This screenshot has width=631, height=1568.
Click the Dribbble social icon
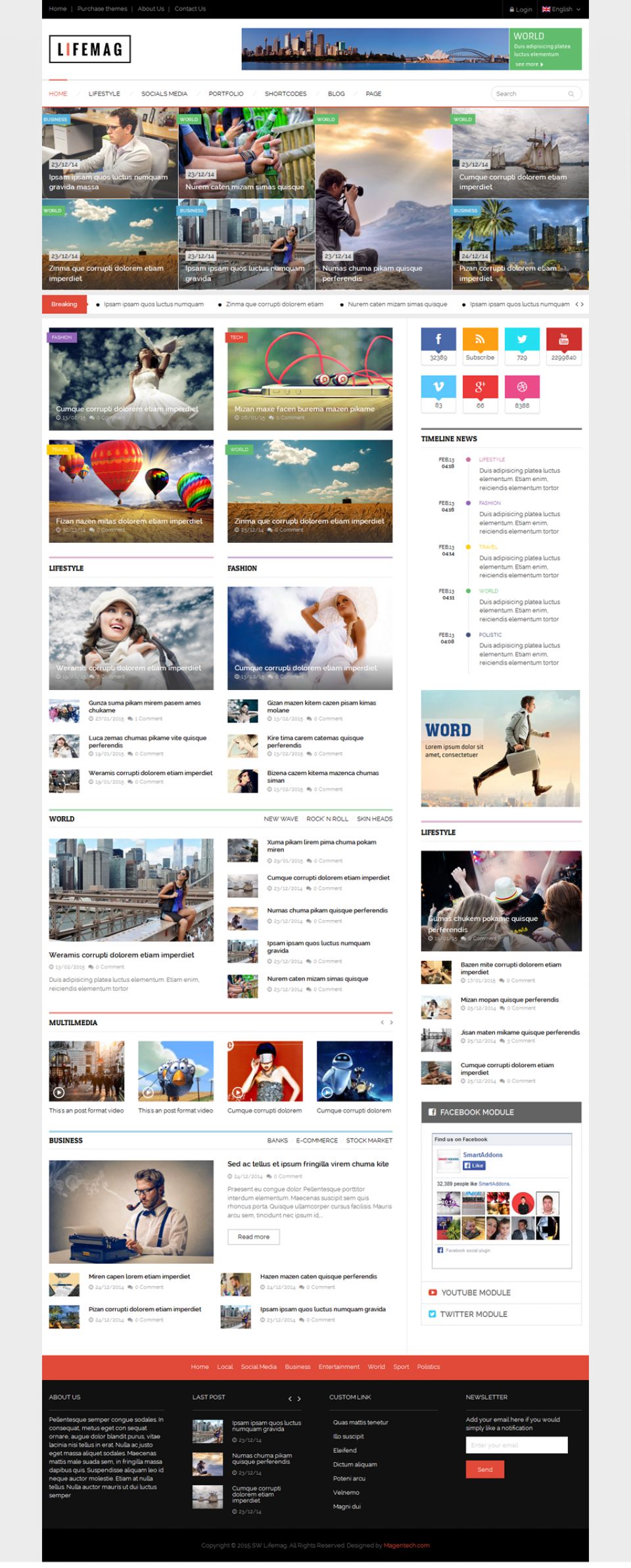tap(522, 387)
